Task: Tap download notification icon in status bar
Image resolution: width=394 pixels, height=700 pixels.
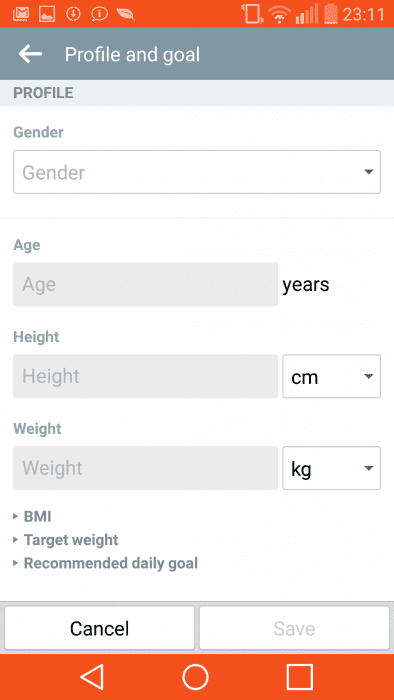Action: pyautogui.click(x=73, y=14)
